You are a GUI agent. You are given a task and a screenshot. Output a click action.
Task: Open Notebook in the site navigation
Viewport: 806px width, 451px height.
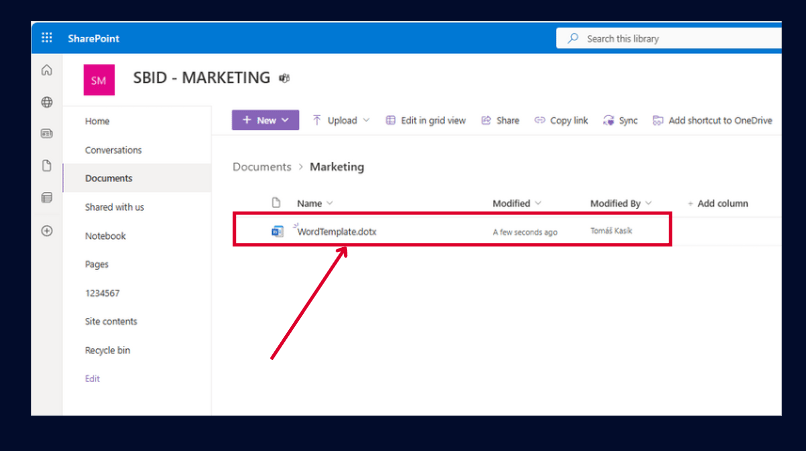coord(105,236)
